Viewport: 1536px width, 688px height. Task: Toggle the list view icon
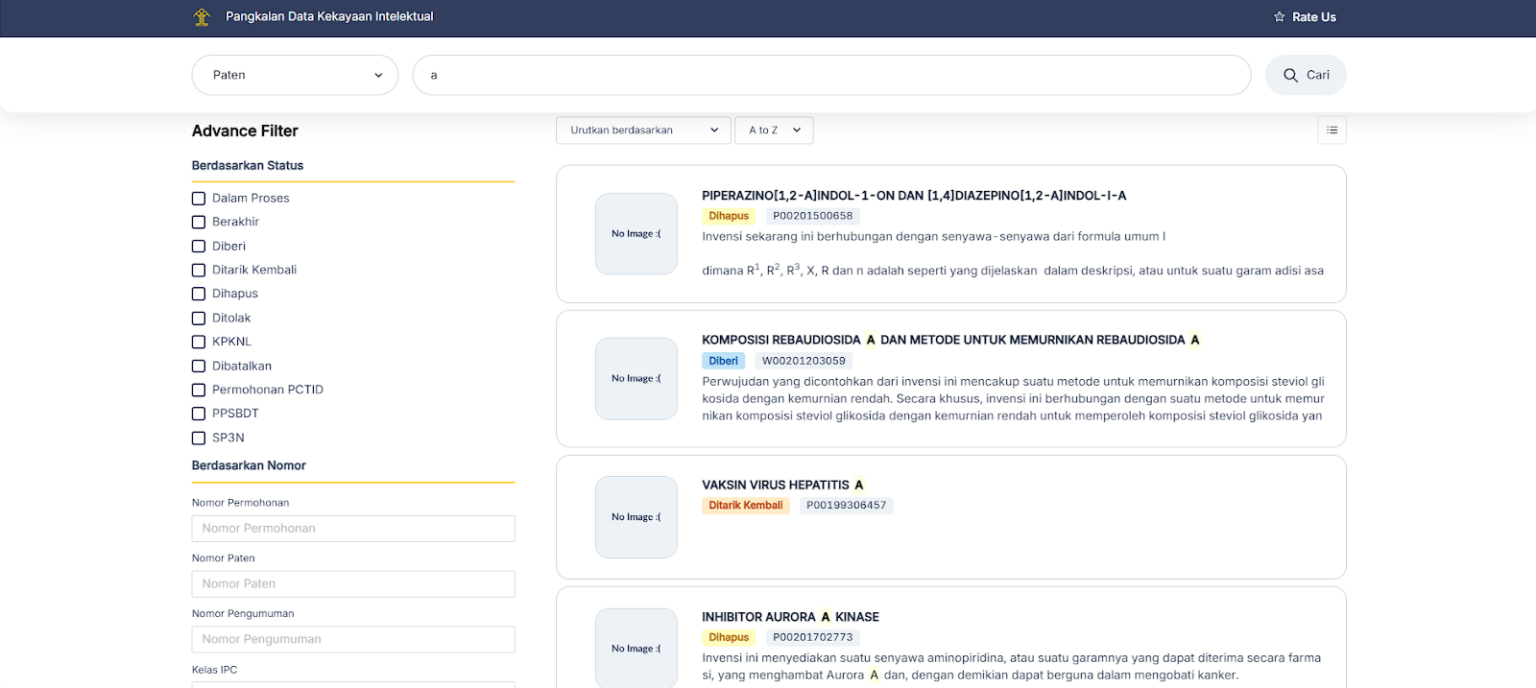tap(1331, 130)
